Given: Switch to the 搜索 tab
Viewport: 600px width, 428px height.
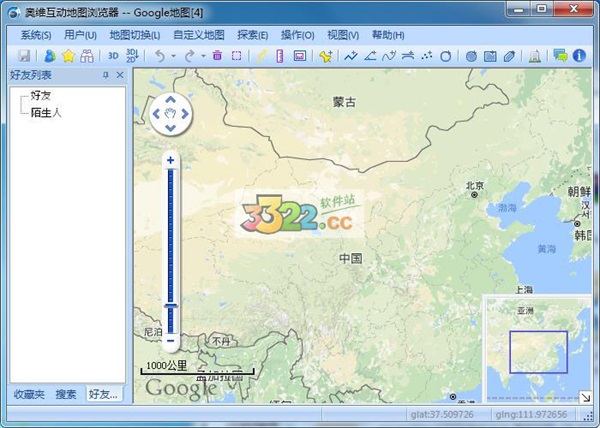Looking at the screenshot, I should click(x=66, y=394).
